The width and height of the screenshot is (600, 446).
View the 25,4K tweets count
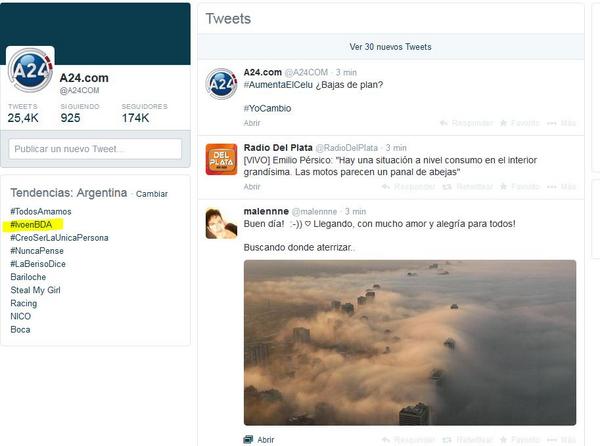coord(23,114)
